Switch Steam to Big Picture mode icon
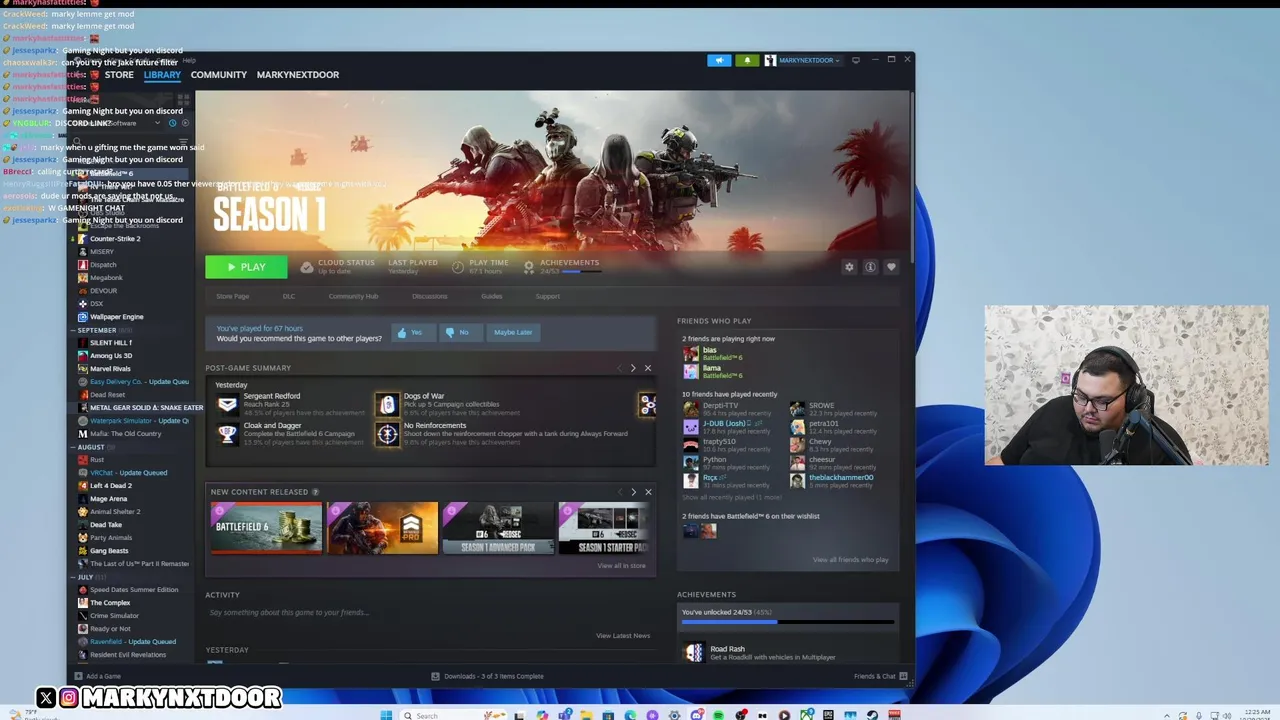1280x720 pixels. click(855, 60)
